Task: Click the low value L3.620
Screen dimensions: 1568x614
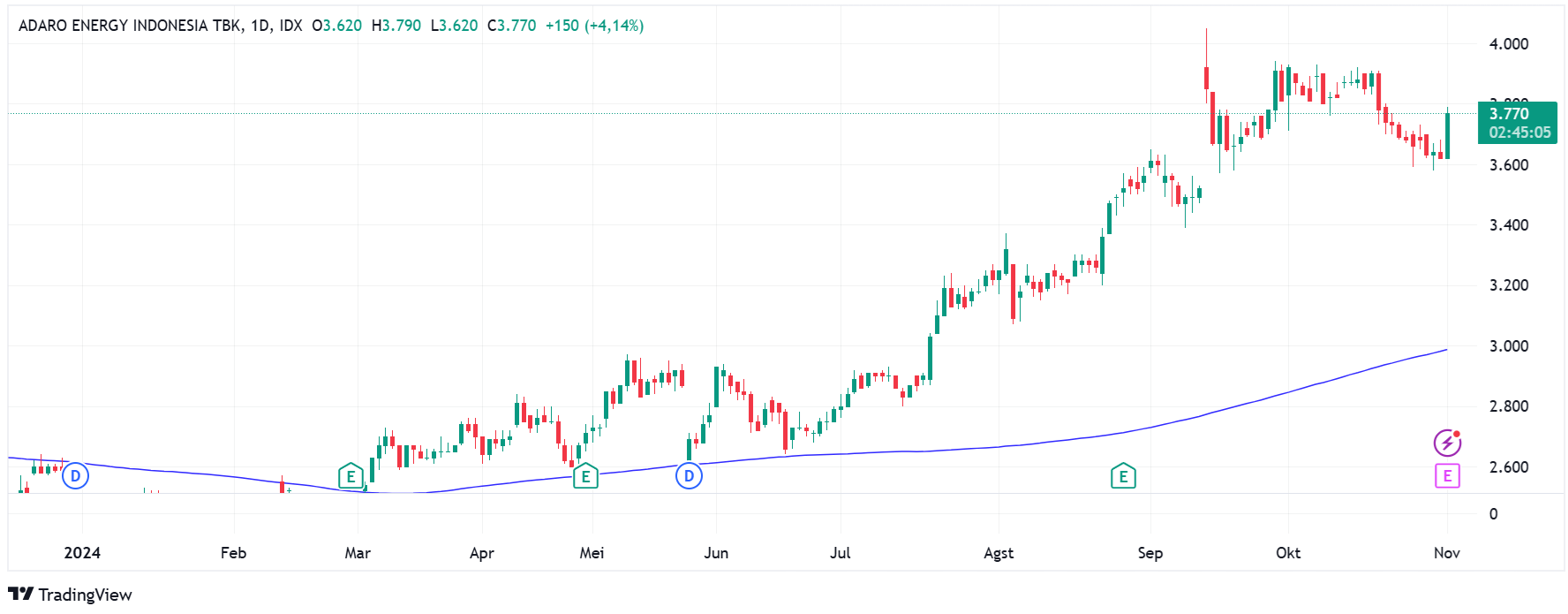Action: tap(455, 26)
